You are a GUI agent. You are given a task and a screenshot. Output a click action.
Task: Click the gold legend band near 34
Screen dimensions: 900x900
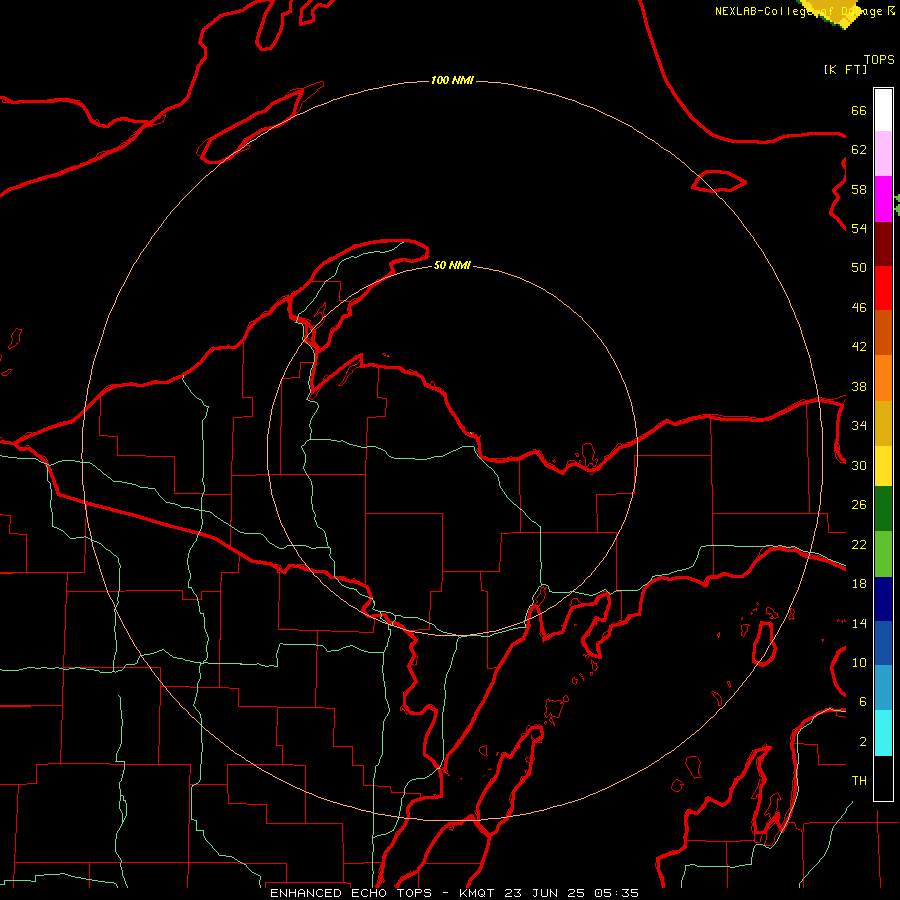point(883,423)
